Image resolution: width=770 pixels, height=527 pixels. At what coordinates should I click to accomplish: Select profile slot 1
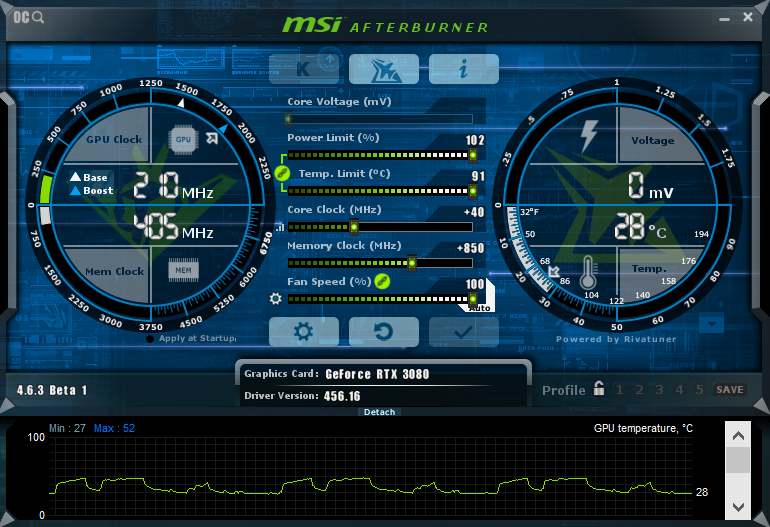coord(620,390)
